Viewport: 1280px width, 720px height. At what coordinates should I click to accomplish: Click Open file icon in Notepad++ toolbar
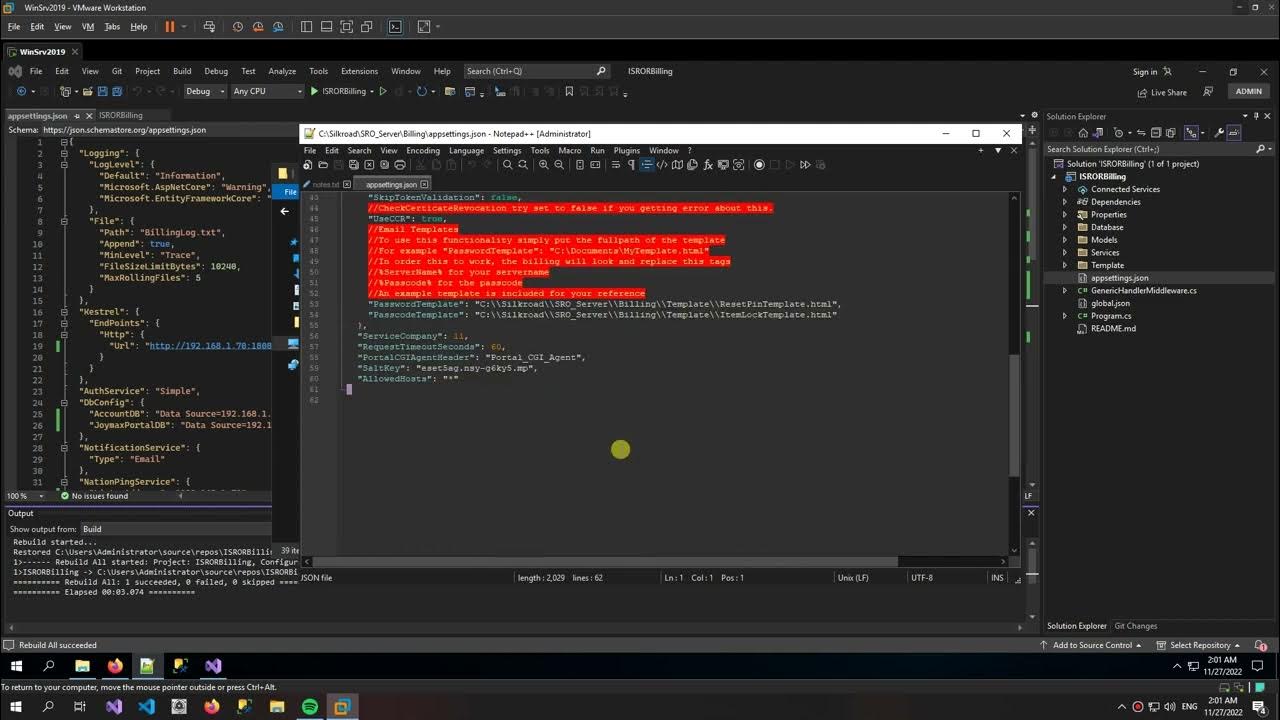click(x=323, y=165)
